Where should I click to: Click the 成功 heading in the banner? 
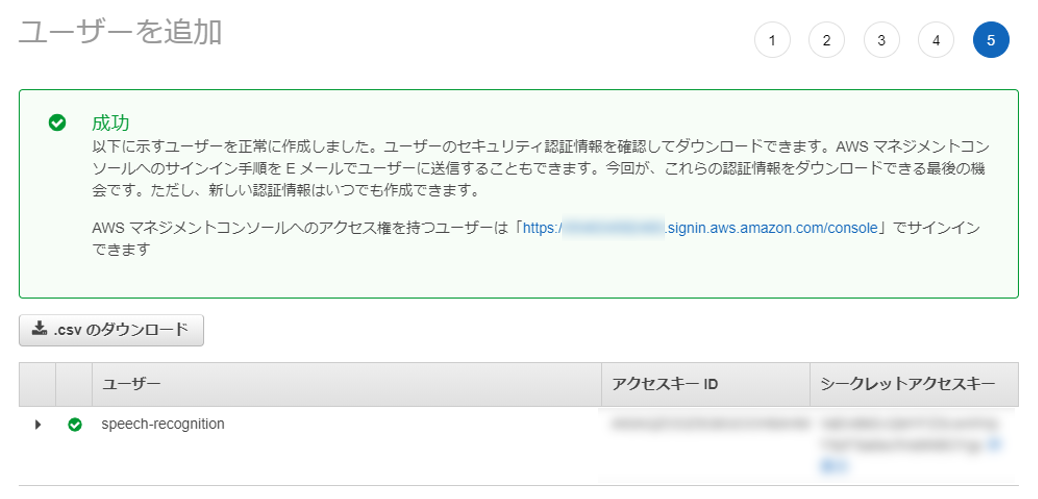point(110,123)
